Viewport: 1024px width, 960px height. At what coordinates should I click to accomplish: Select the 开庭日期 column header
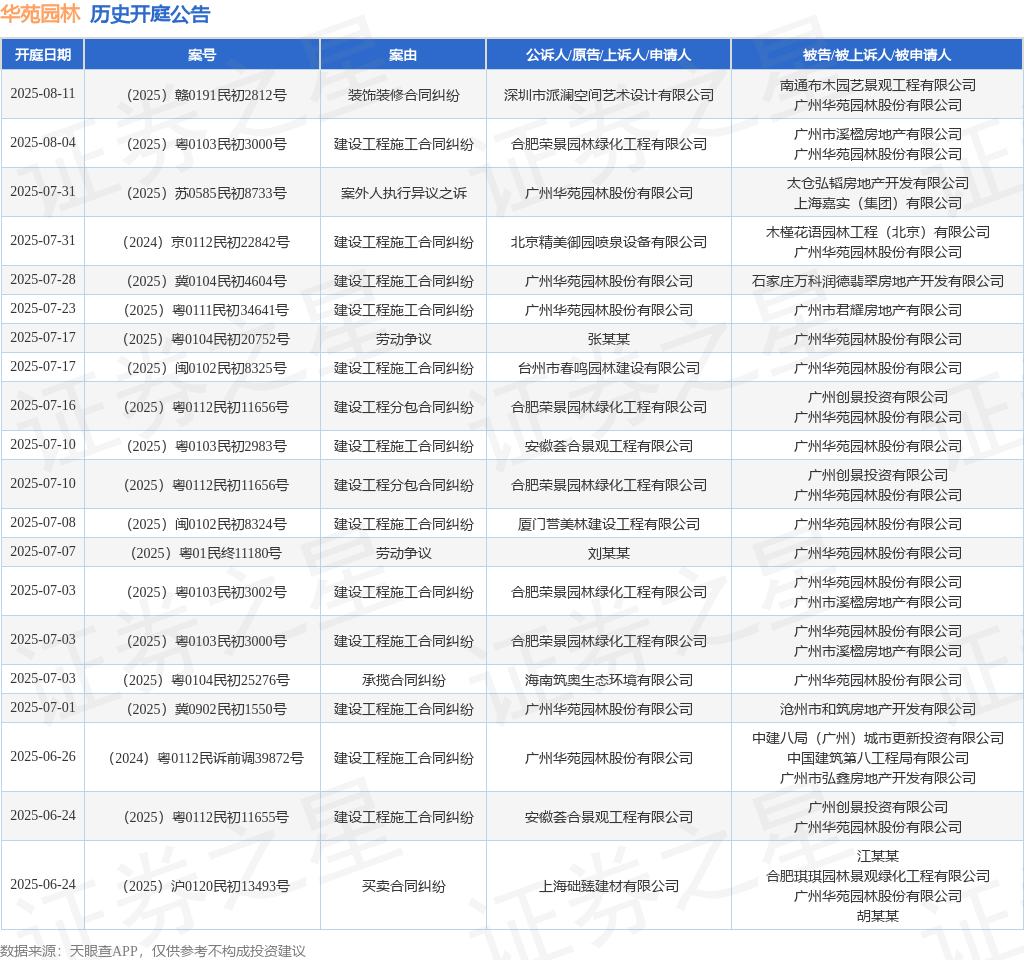[x=42, y=55]
